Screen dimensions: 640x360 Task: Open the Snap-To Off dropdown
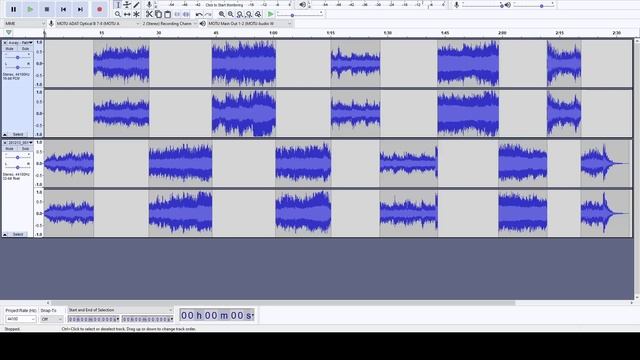51,319
